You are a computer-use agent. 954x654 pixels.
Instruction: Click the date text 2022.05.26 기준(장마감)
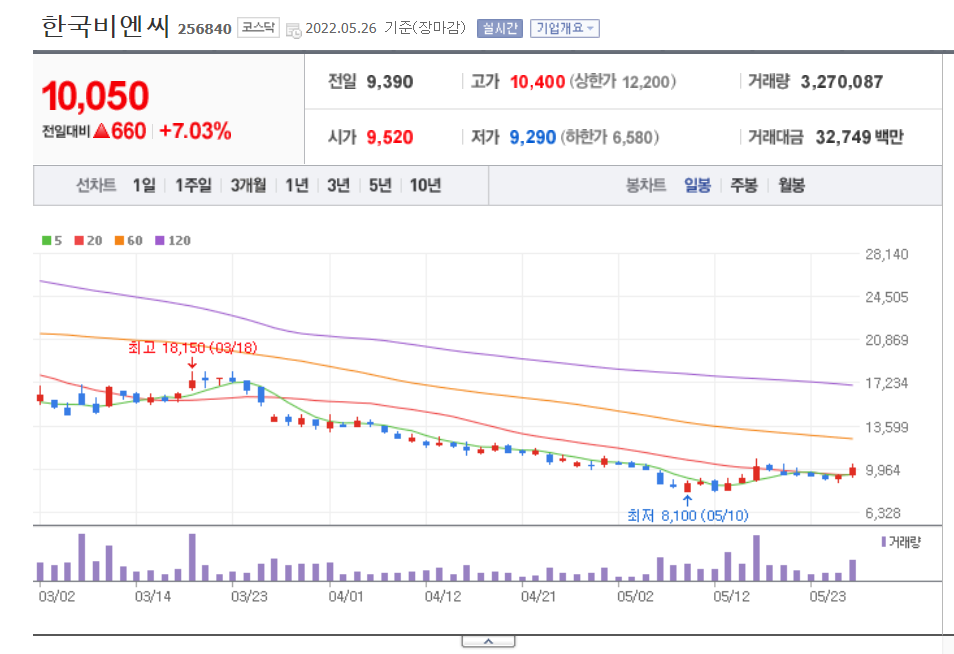[385, 28]
